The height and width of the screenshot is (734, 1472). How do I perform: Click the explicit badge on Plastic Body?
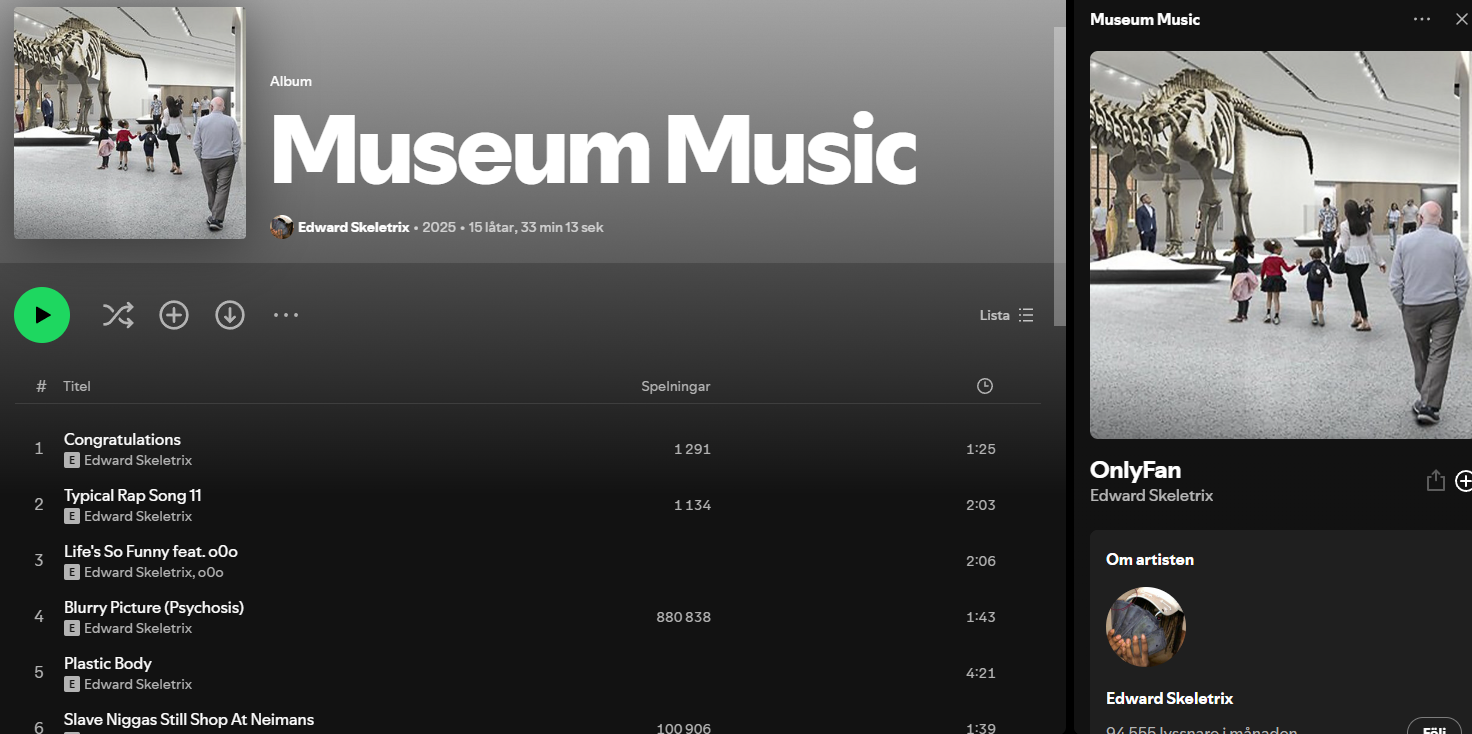click(72, 684)
